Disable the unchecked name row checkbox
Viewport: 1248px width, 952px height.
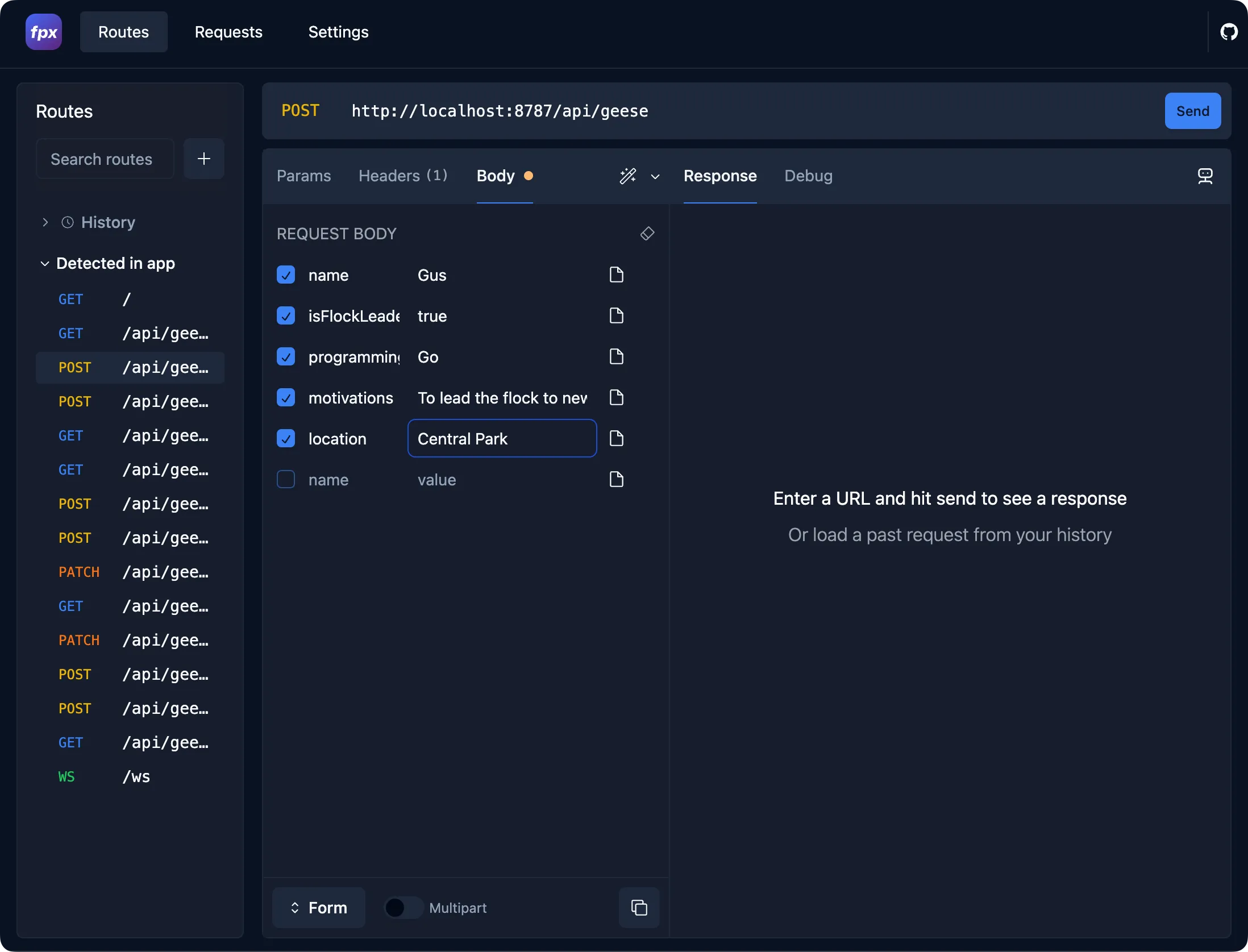pos(286,479)
